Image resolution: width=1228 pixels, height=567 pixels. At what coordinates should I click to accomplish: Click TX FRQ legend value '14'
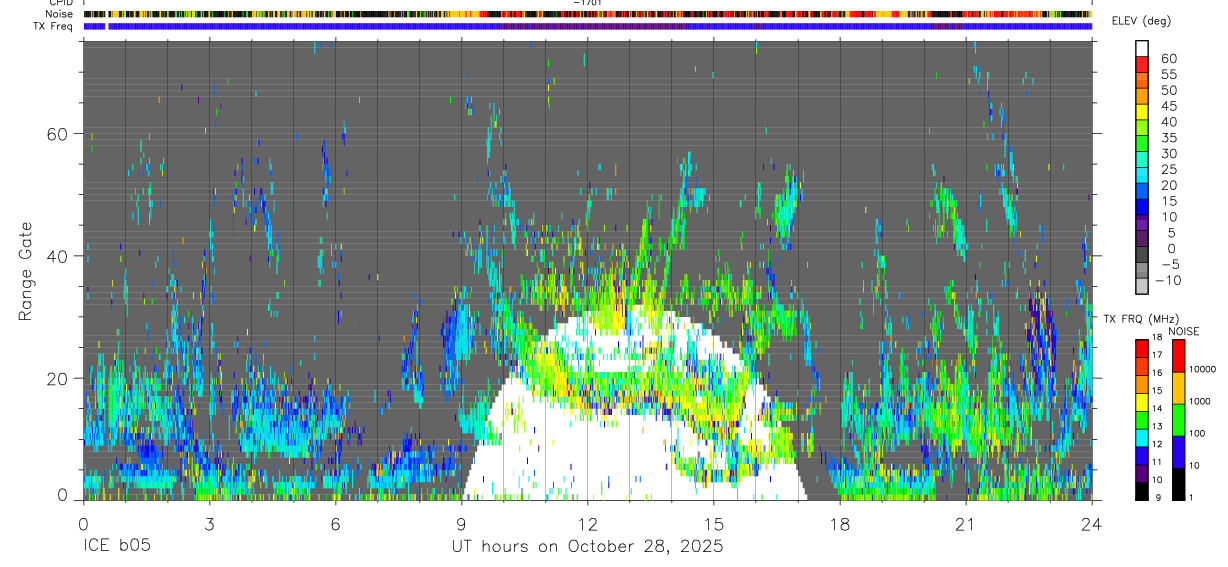pyautogui.click(x=1157, y=408)
